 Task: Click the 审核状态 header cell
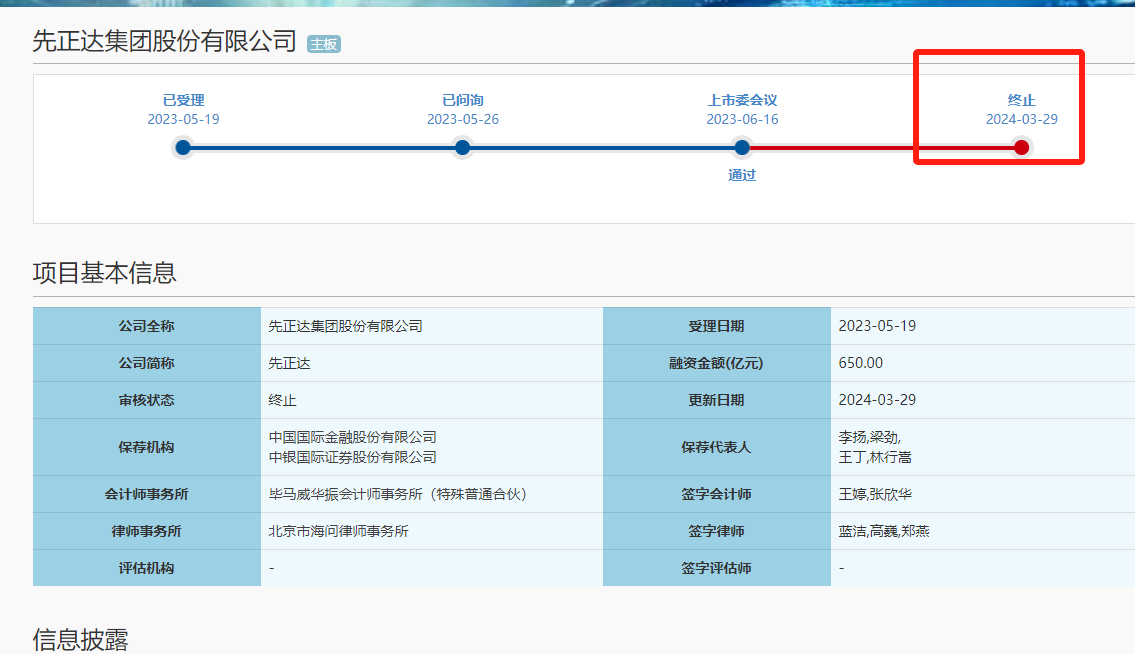pyautogui.click(x=146, y=400)
